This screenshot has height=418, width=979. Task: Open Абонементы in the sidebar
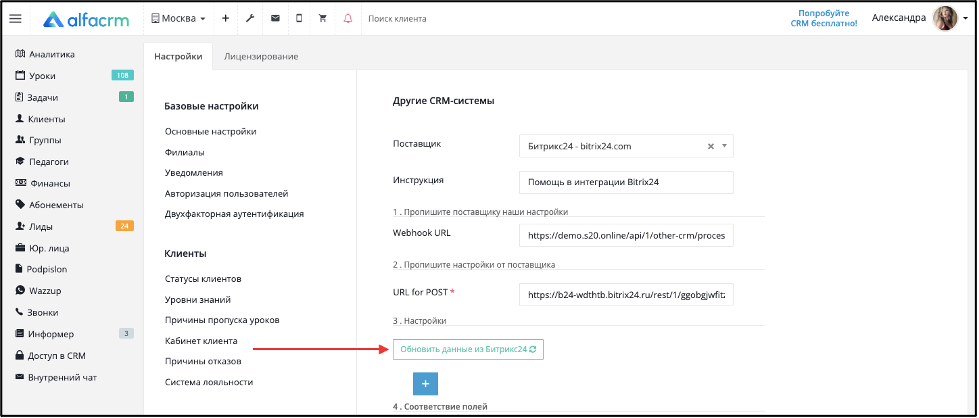[49, 205]
